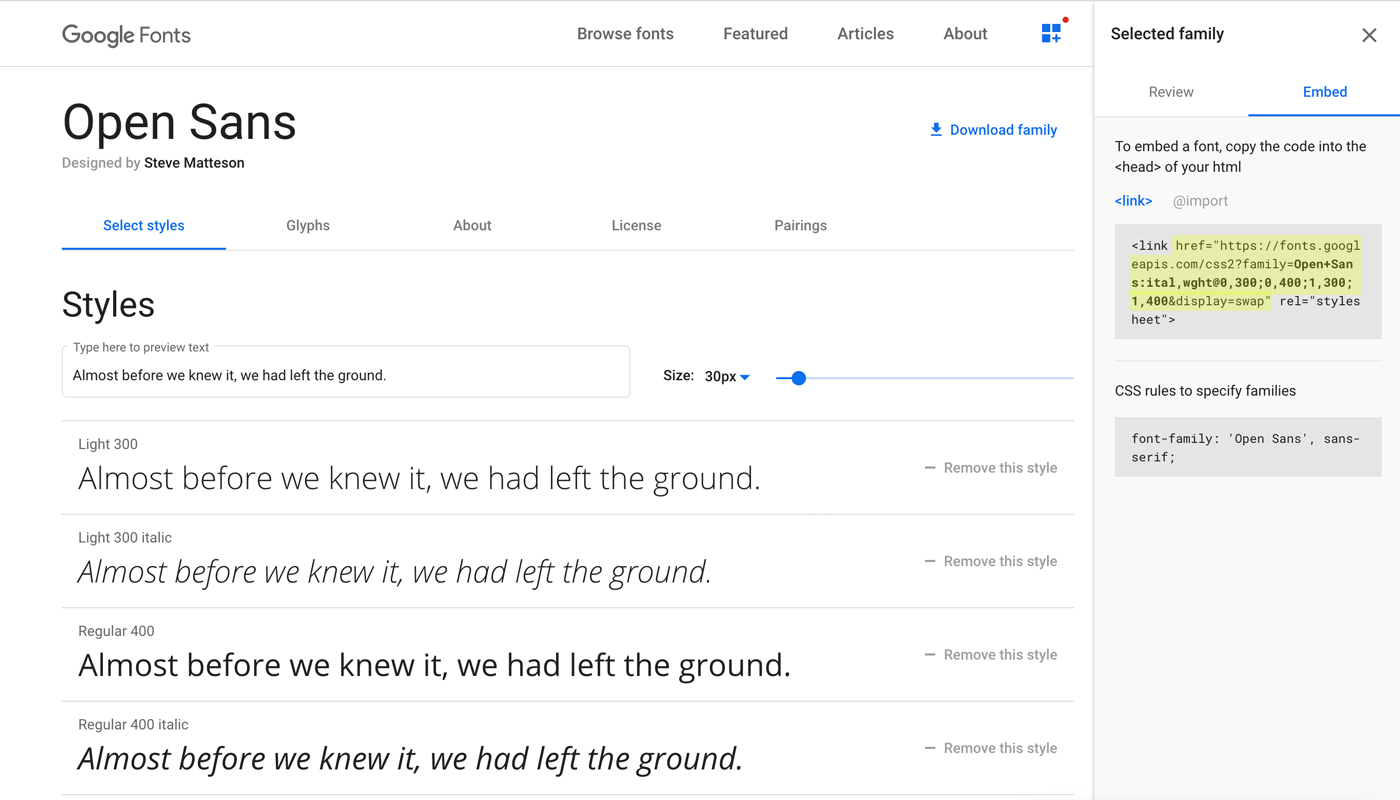Viewport: 1400px width, 800px height.
Task: Click the Light 300 preview sentence
Action: tap(419, 479)
